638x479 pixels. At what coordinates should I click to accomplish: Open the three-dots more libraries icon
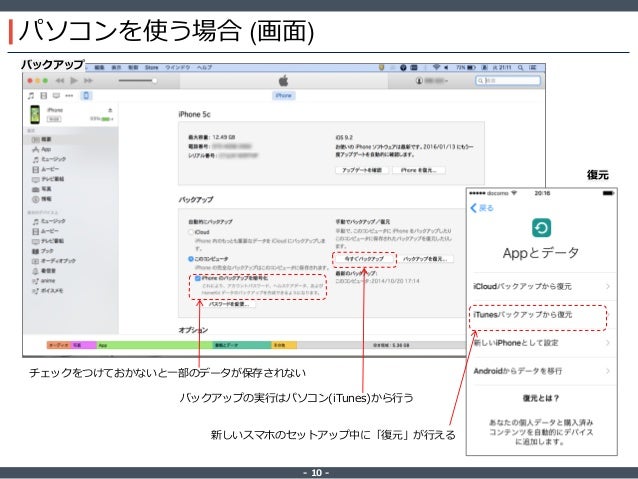[x=69, y=96]
